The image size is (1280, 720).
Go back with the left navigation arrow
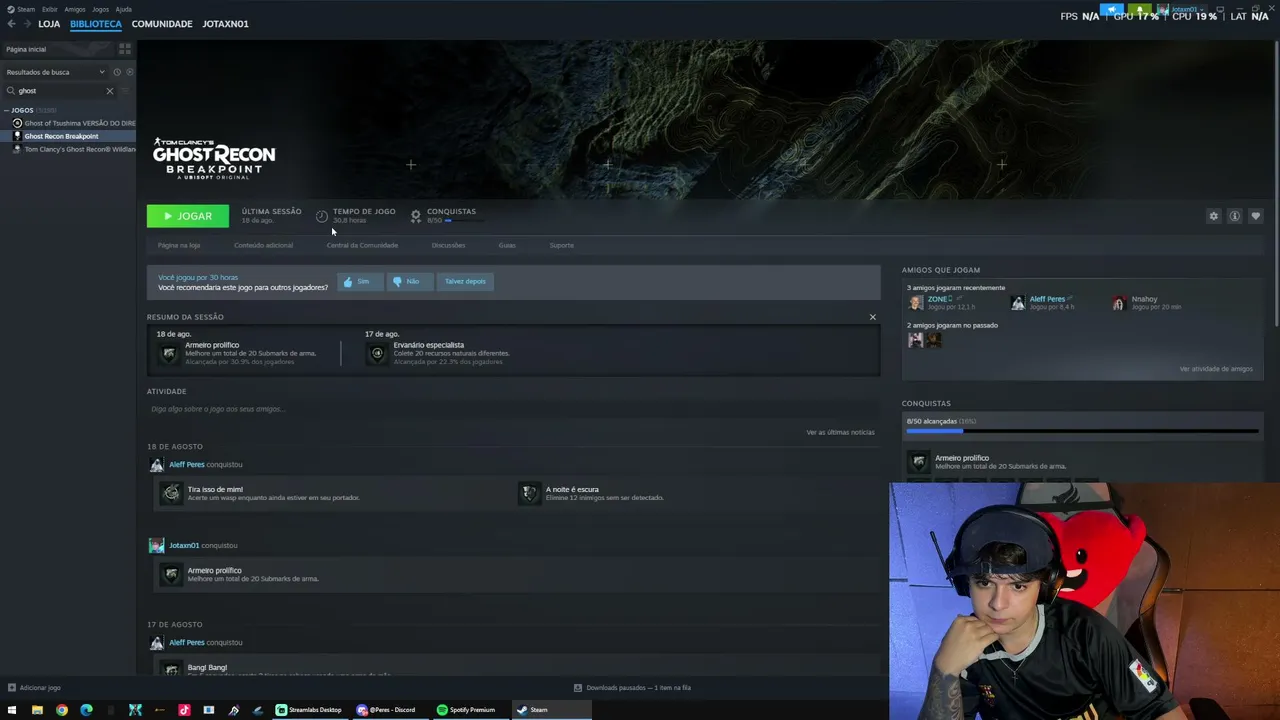click(x=11, y=24)
